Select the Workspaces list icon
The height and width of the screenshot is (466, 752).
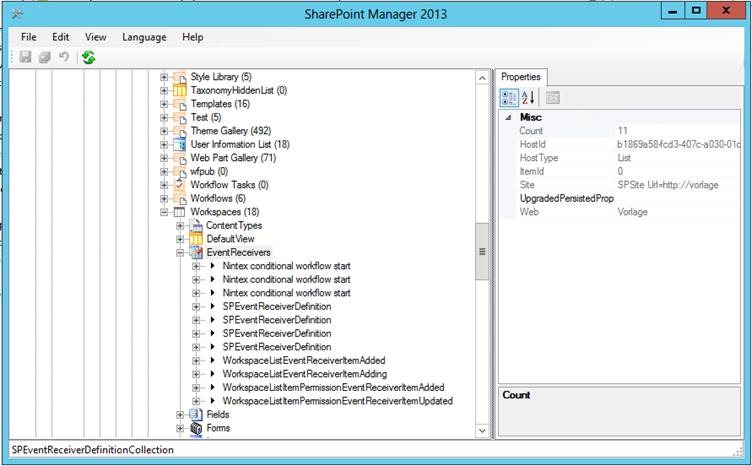coord(179,212)
